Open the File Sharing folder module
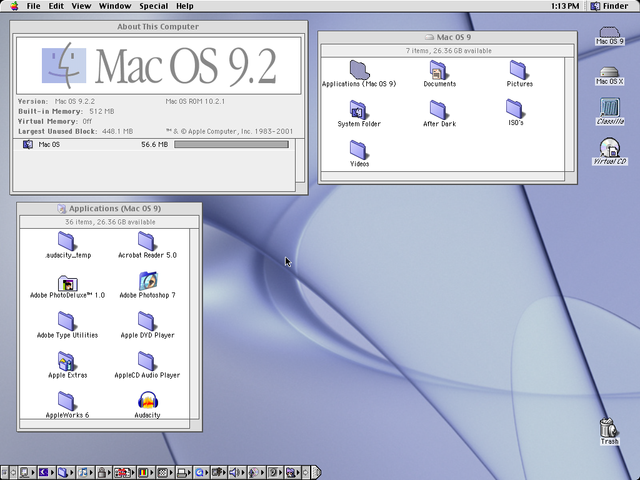 (x=65, y=472)
